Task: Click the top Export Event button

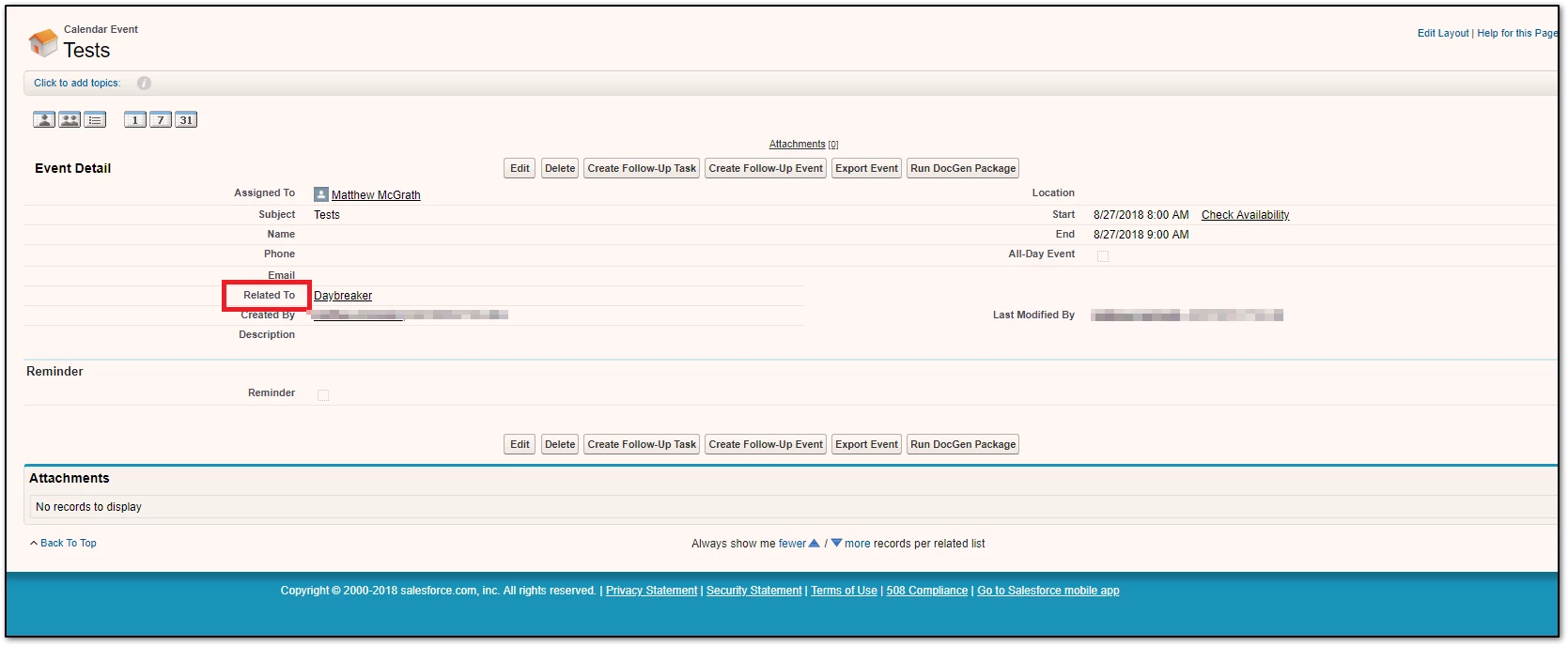Action: (x=867, y=168)
